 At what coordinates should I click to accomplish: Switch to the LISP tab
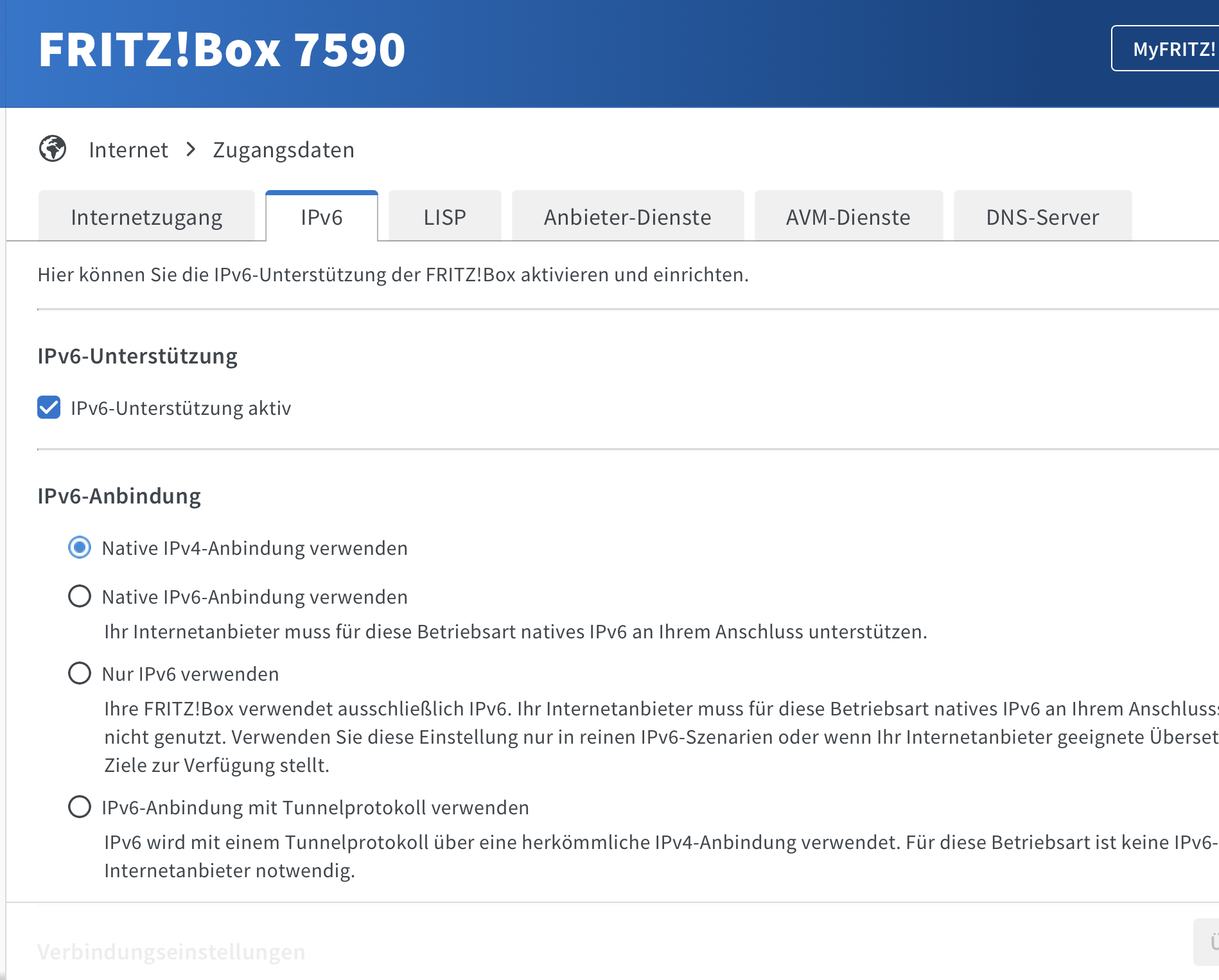[x=444, y=216]
